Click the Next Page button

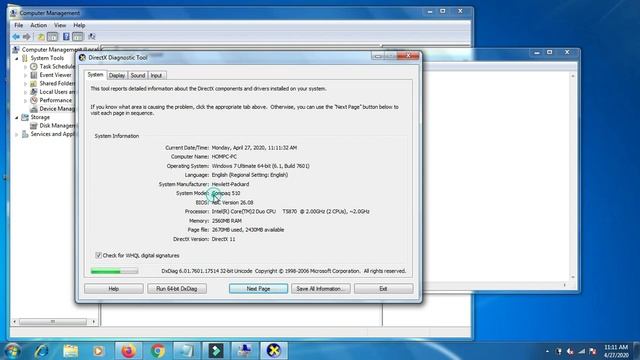tap(258, 289)
